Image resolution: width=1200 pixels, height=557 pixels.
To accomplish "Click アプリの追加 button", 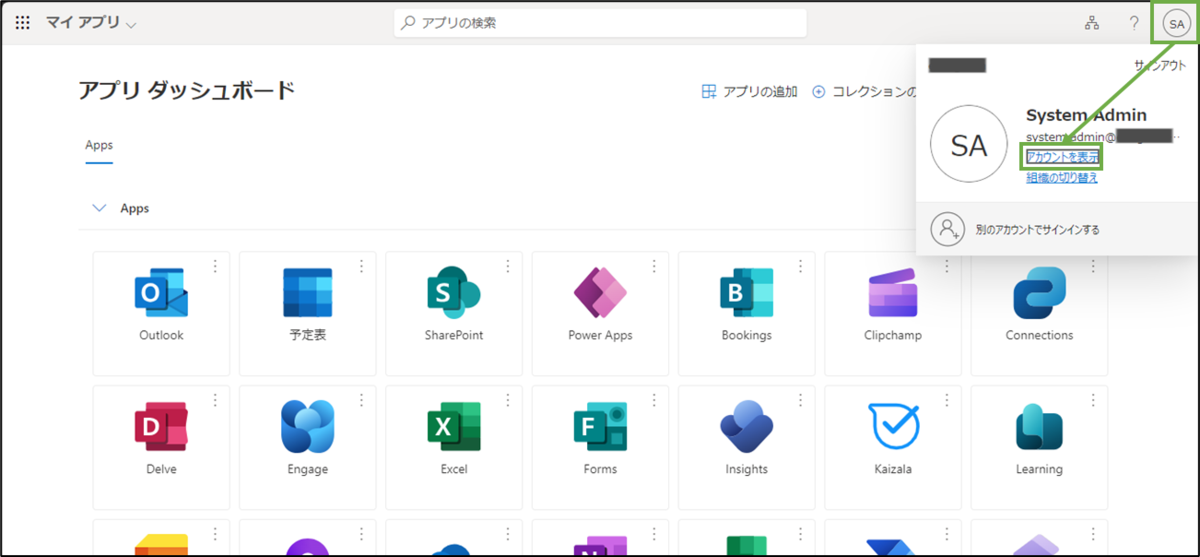I will pyautogui.click(x=750, y=92).
